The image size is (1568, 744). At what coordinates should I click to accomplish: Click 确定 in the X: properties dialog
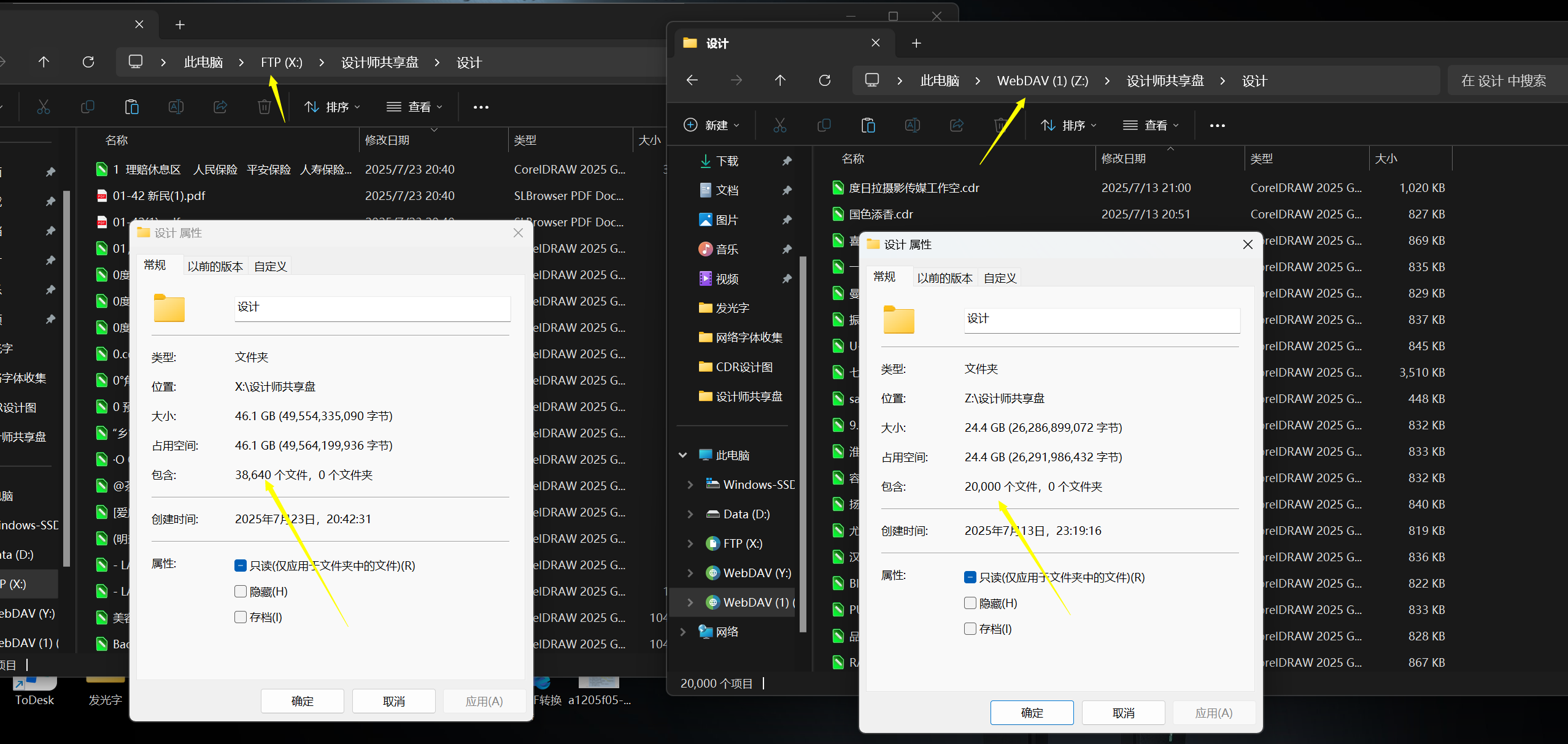302,701
